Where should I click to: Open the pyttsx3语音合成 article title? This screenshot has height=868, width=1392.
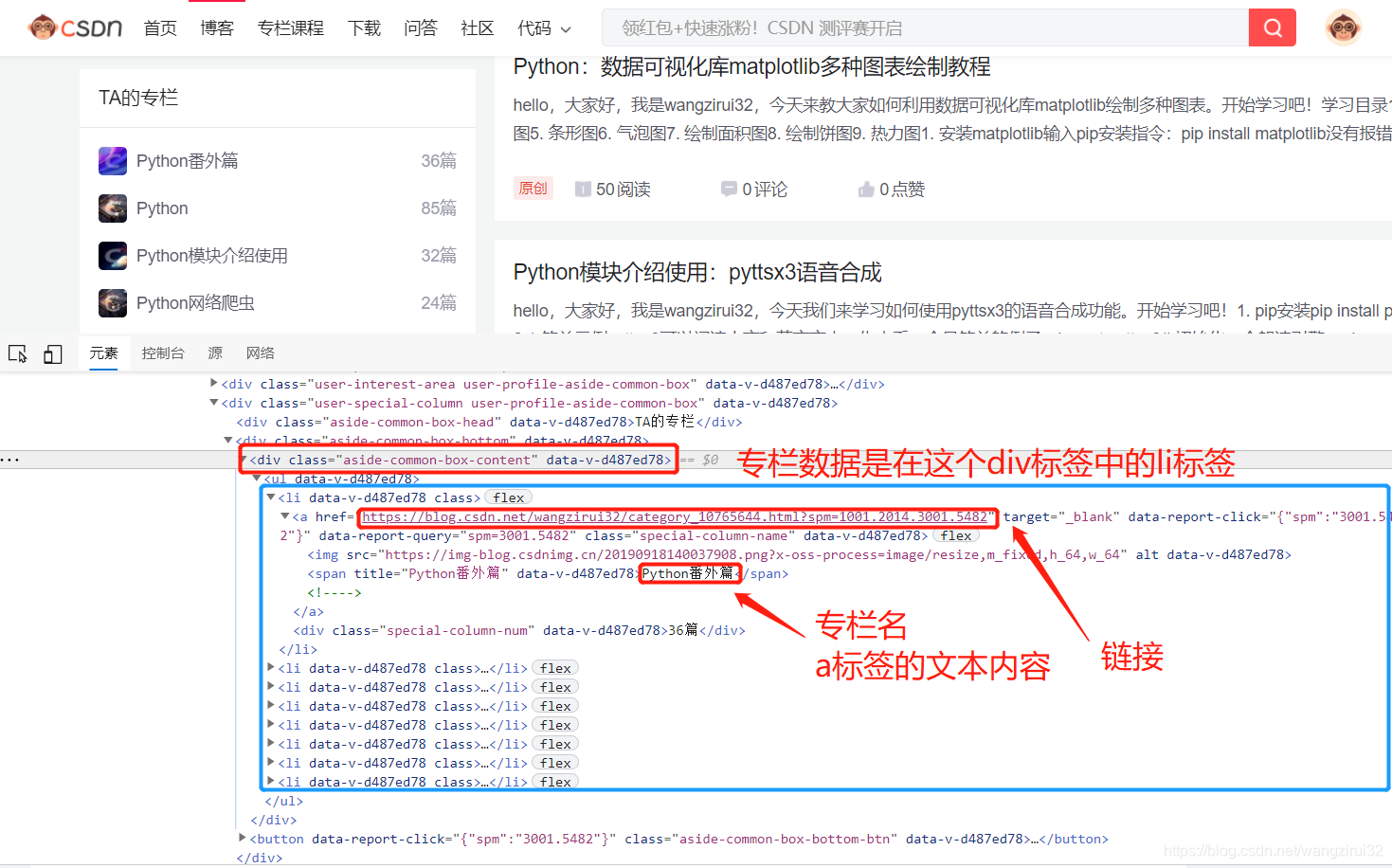coord(697,273)
